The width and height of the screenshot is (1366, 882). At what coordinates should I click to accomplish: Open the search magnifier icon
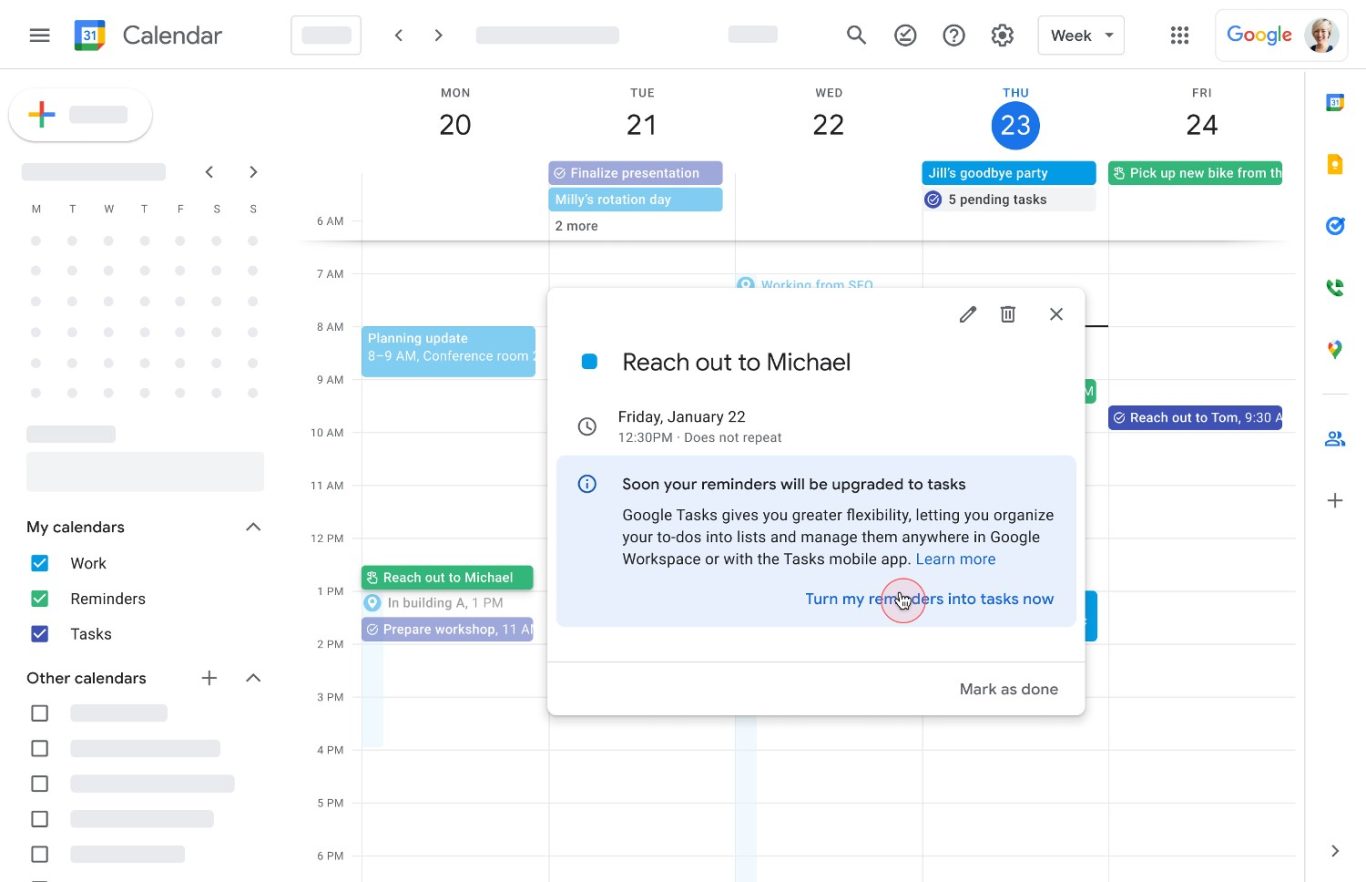coord(856,35)
